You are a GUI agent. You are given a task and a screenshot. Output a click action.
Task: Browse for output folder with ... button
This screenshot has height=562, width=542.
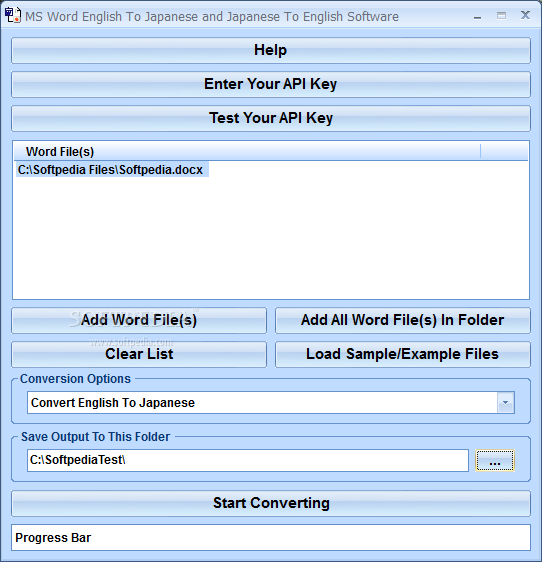pos(495,461)
